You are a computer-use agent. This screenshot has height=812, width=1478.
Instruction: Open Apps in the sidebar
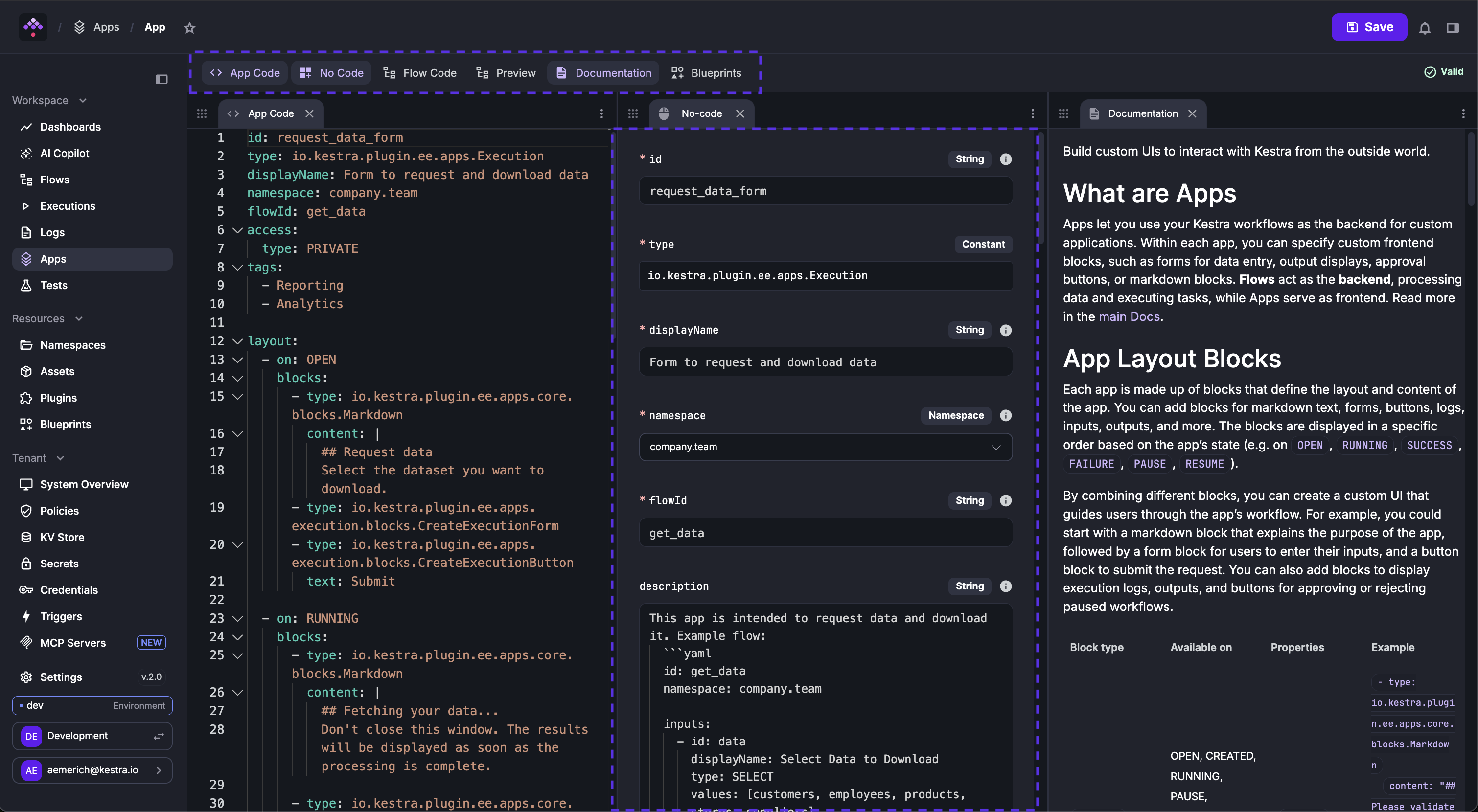coord(92,259)
